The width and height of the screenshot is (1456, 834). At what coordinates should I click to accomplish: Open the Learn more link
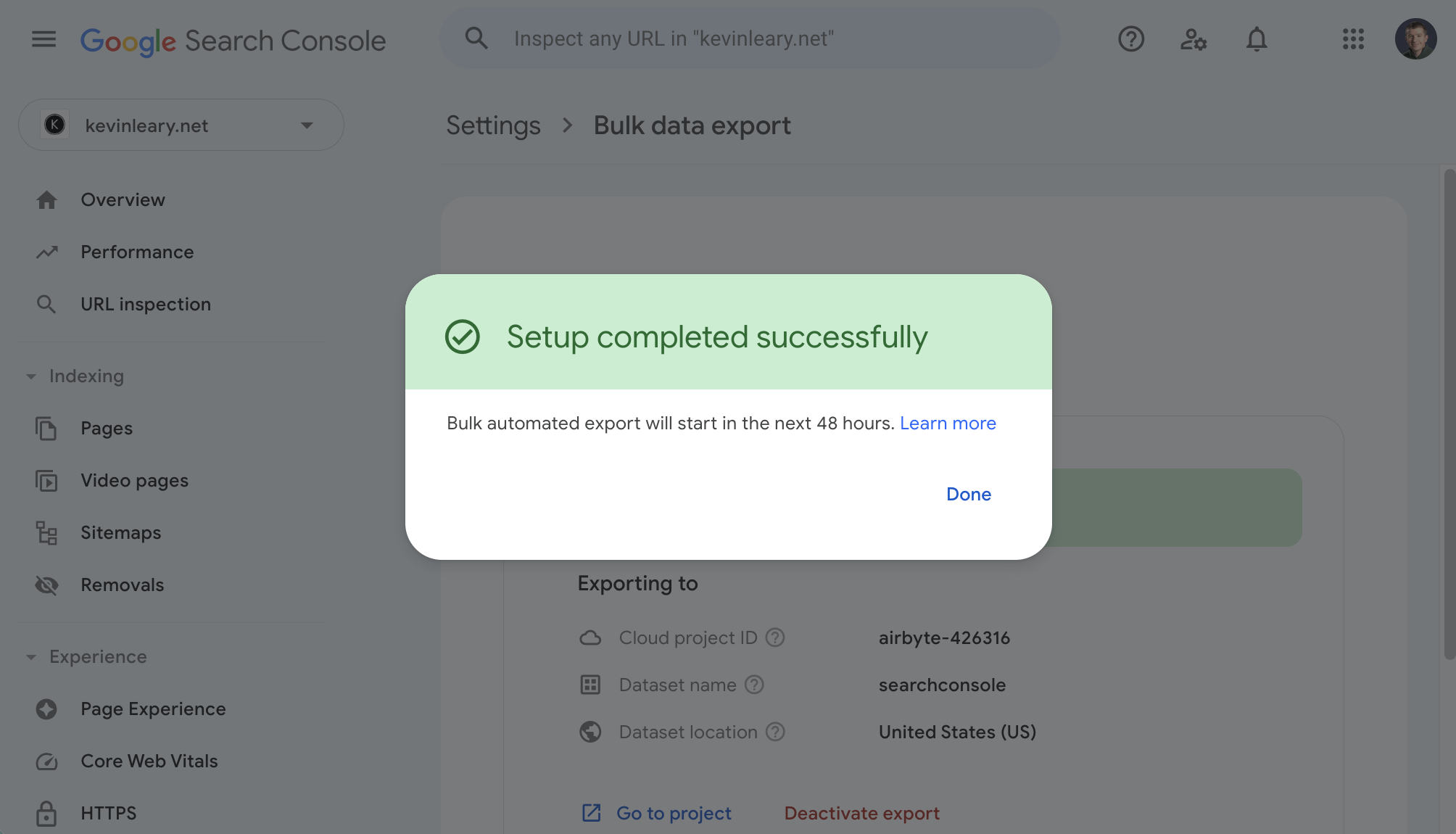click(x=948, y=423)
